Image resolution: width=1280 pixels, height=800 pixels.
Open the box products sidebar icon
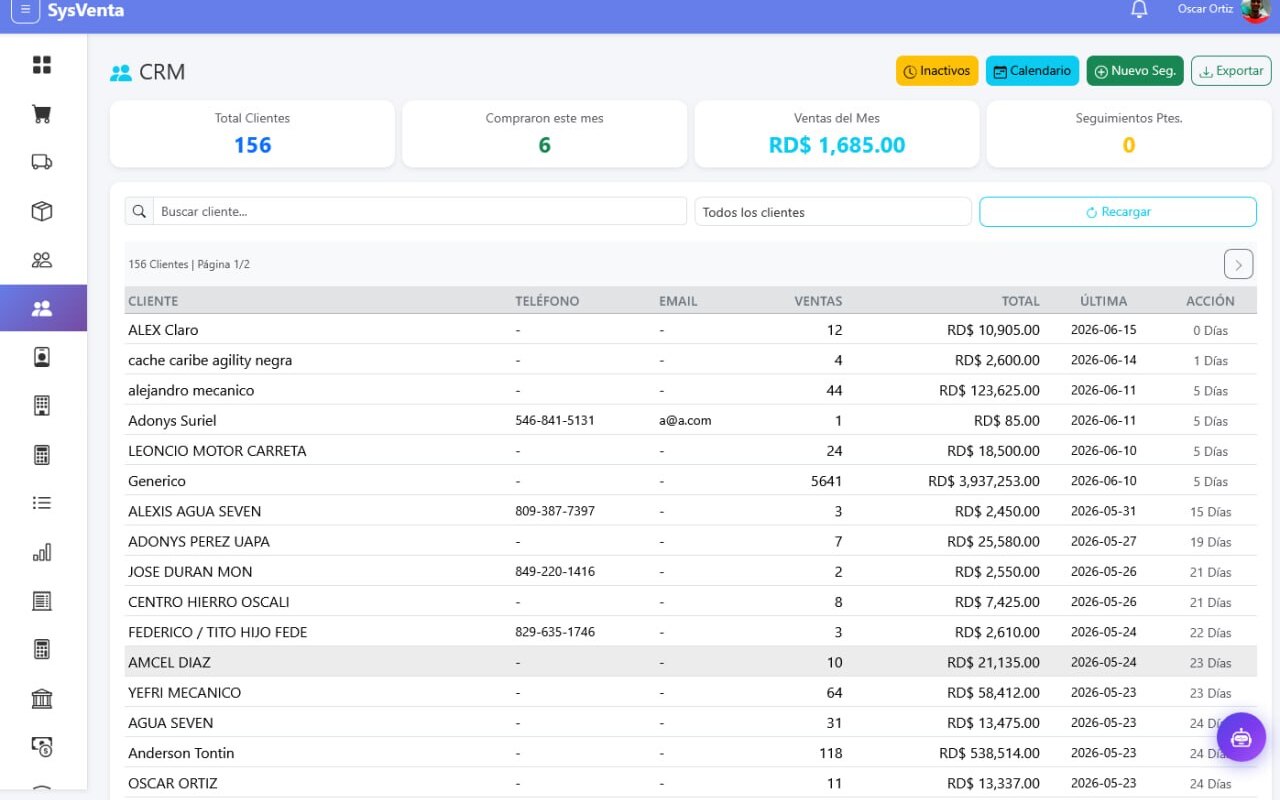click(x=42, y=211)
